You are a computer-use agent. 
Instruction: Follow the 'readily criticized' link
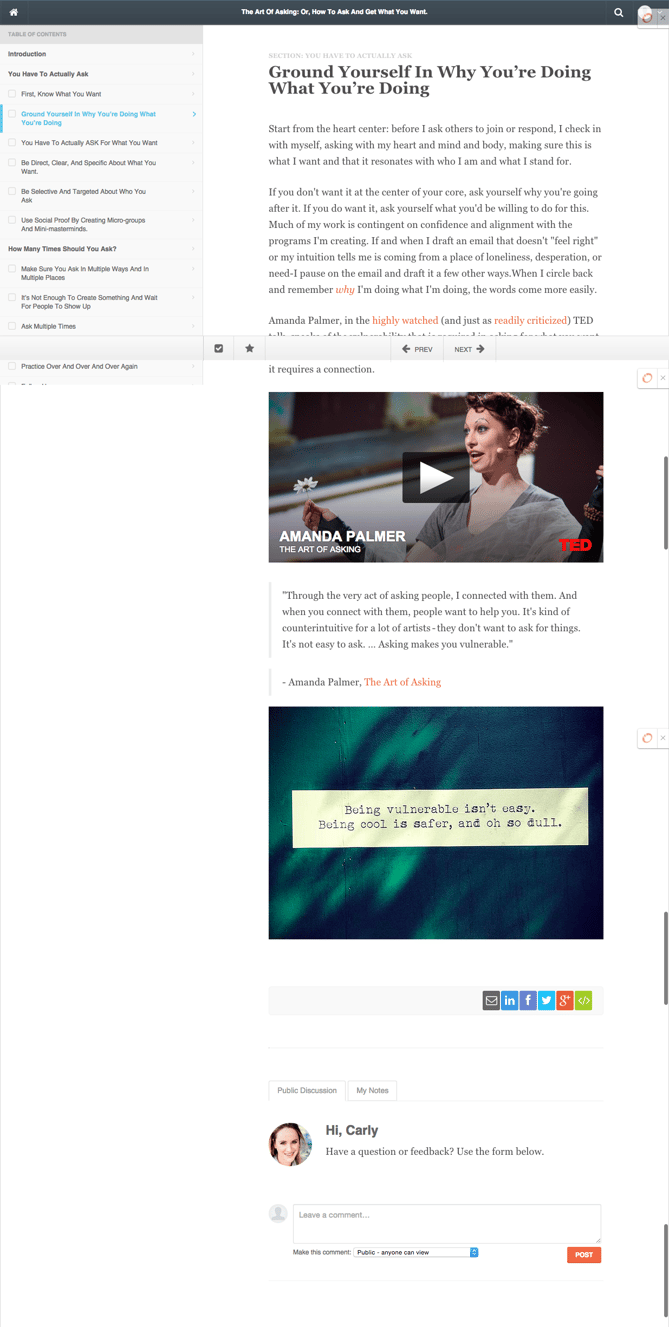click(x=530, y=320)
